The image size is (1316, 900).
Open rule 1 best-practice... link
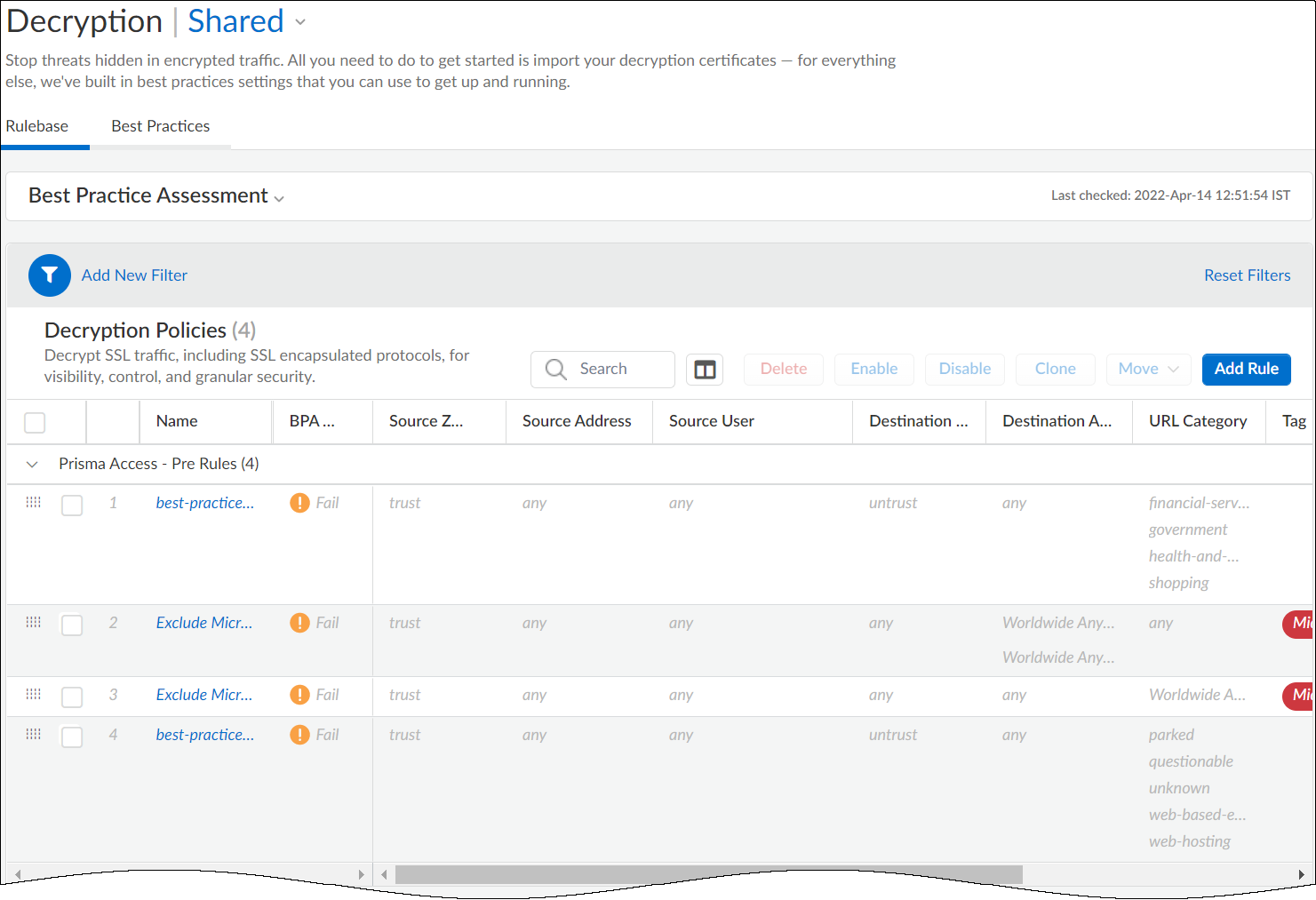point(205,503)
